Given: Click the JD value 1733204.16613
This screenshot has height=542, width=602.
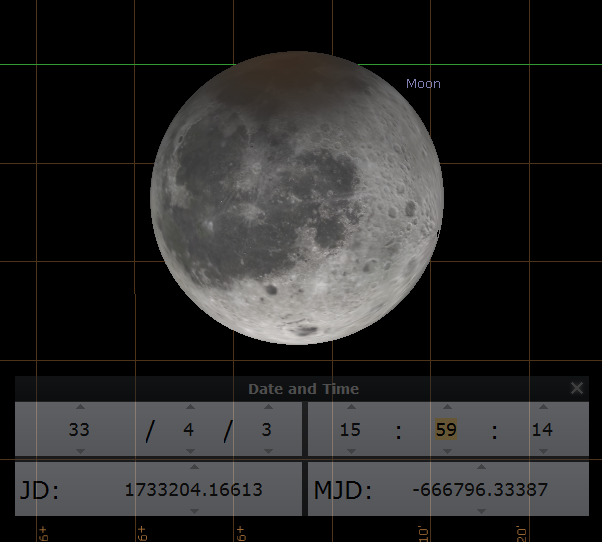Looking at the screenshot, I should (194, 489).
